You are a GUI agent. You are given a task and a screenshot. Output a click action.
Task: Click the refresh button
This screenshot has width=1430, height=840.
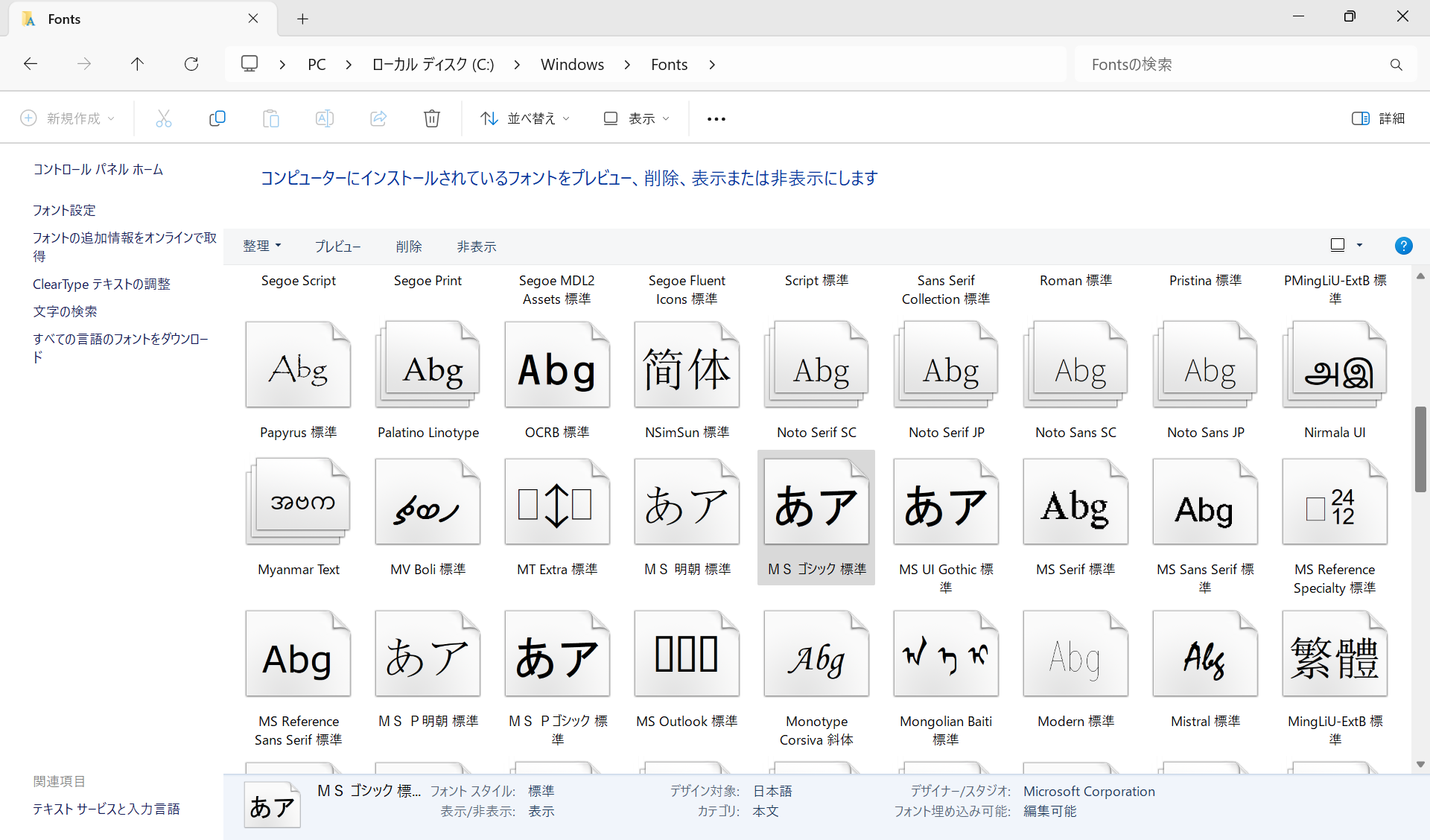191,64
